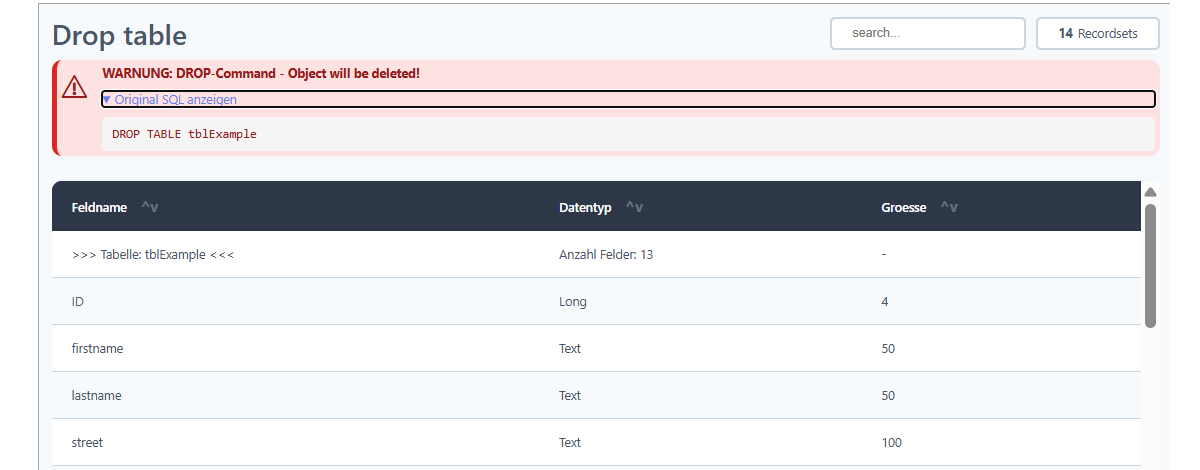Click the 14 Recordsets button

(x=1098, y=33)
